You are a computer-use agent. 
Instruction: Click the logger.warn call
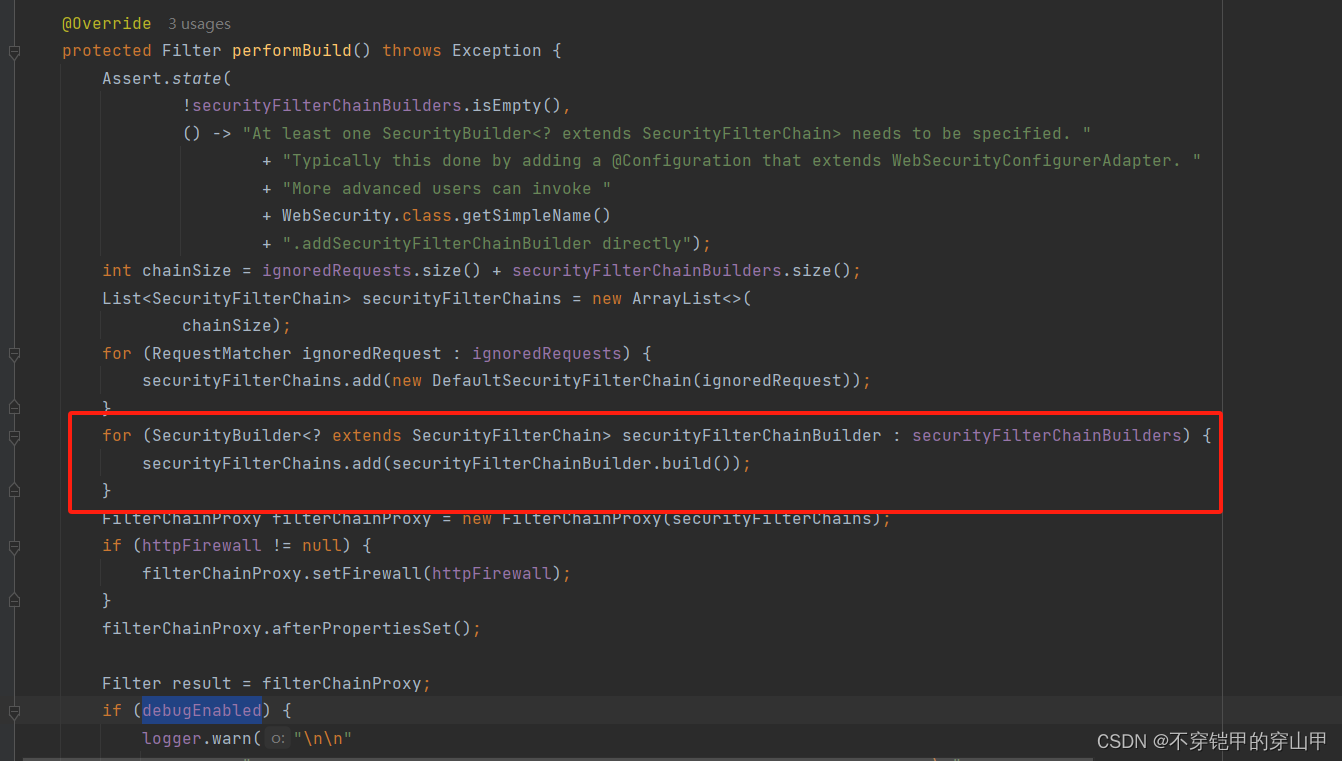pyautogui.click(x=197, y=738)
